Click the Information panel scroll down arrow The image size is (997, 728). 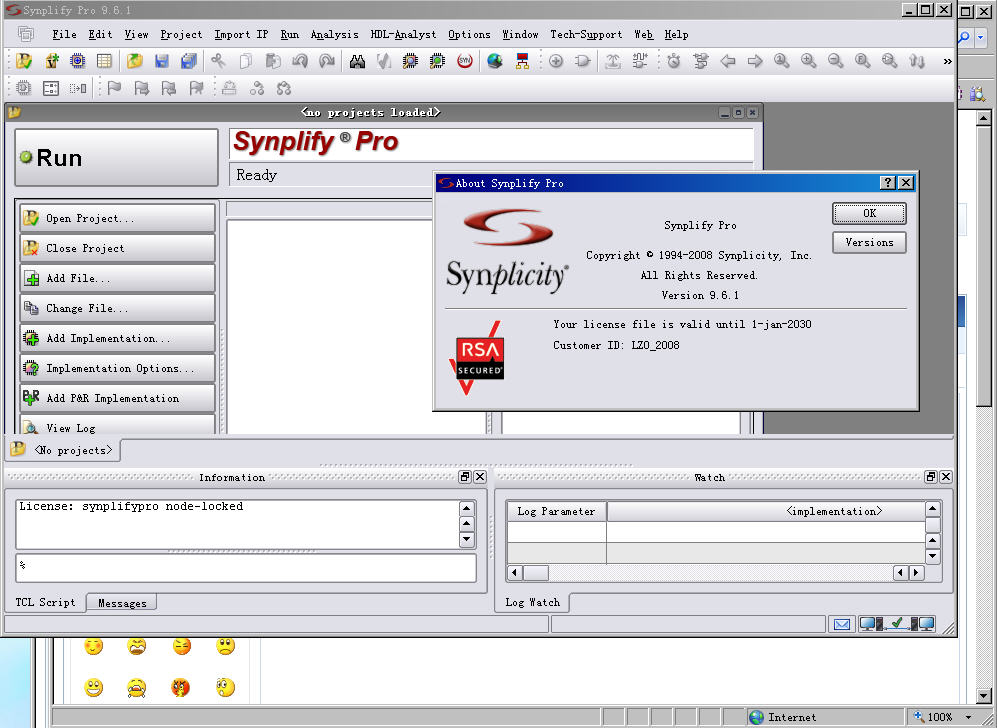click(467, 540)
